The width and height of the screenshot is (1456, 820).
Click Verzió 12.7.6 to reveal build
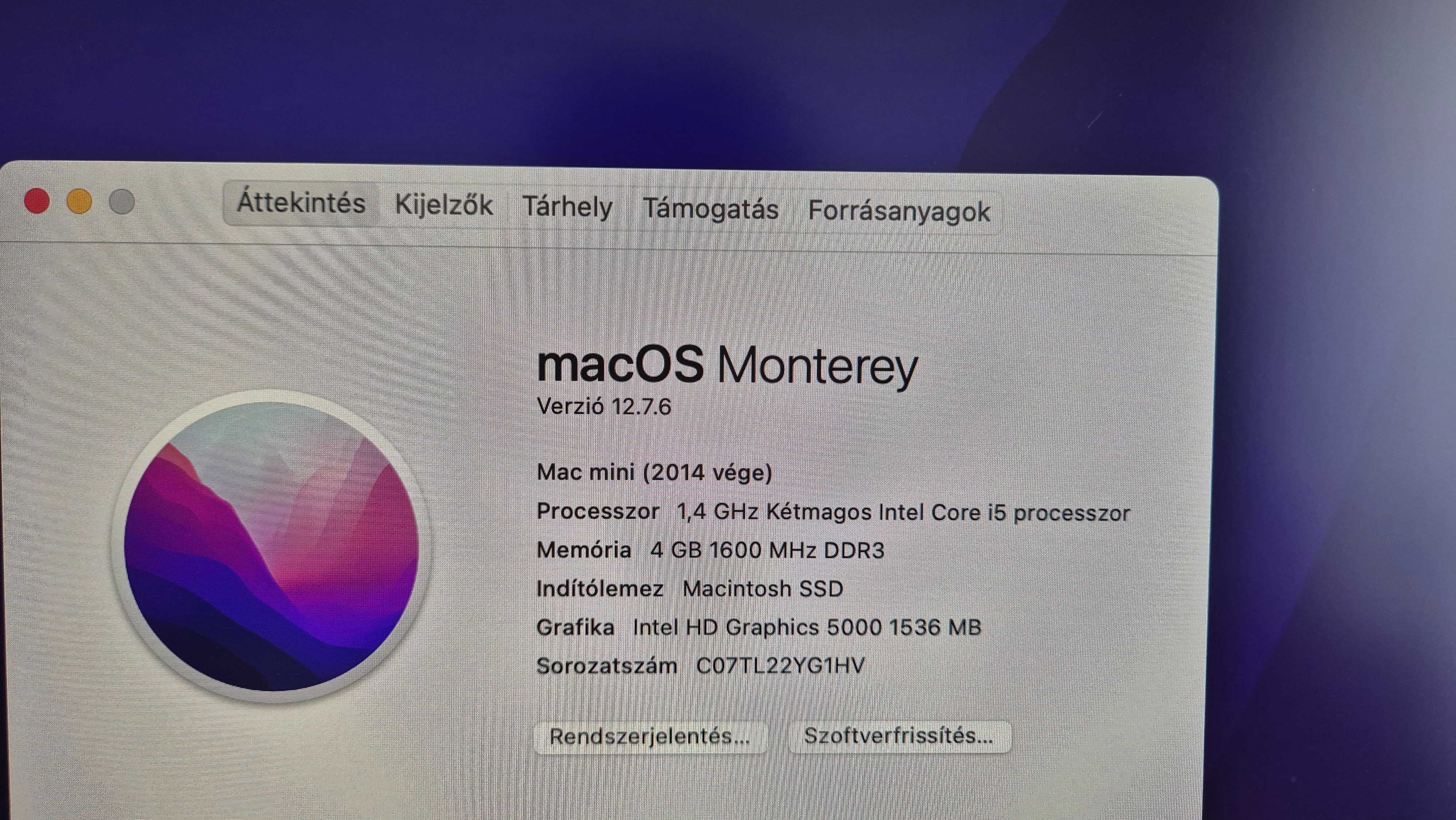click(604, 407)
